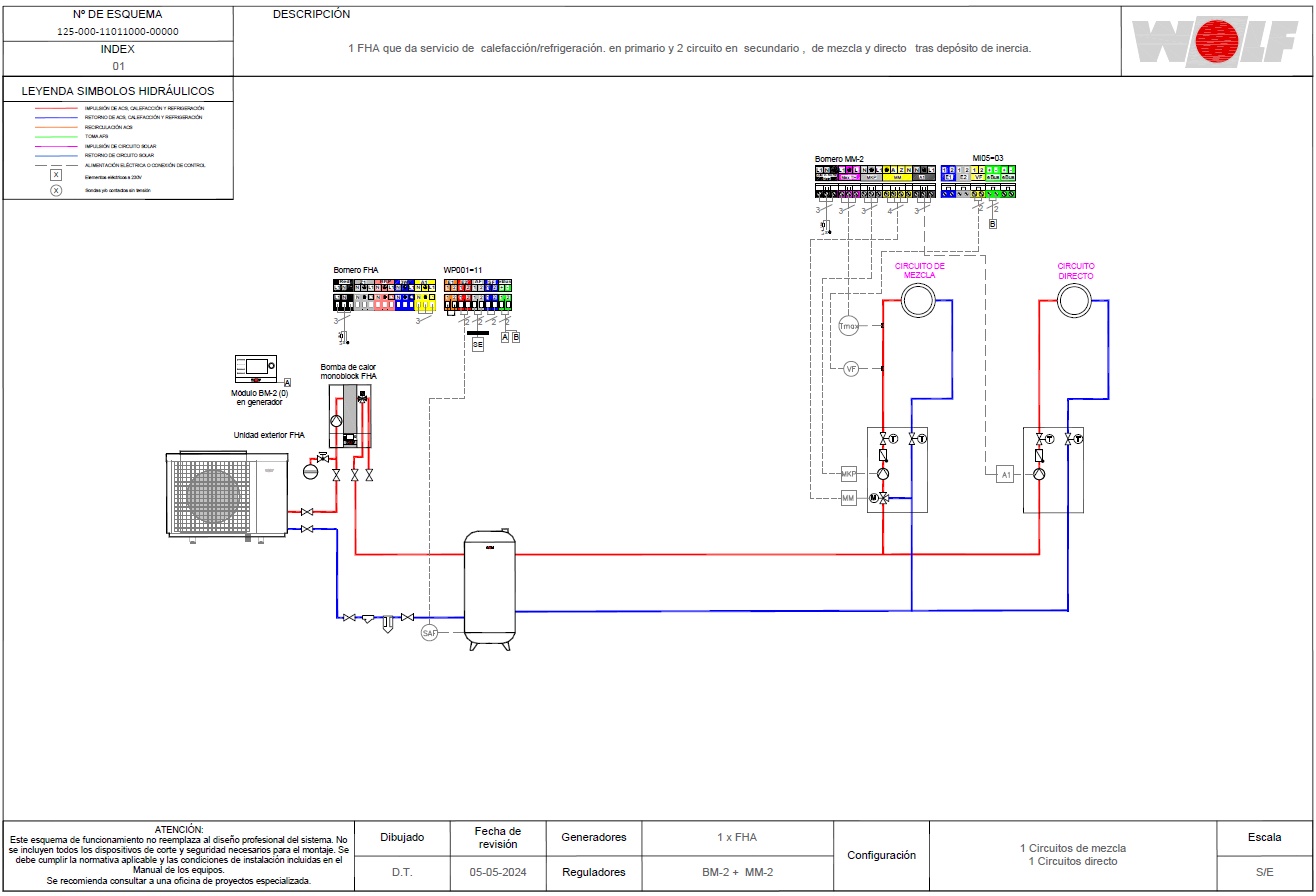Click the expansion vessel symbol beside monoblock
Screen dimensions: 1316x896
(310, 472)
